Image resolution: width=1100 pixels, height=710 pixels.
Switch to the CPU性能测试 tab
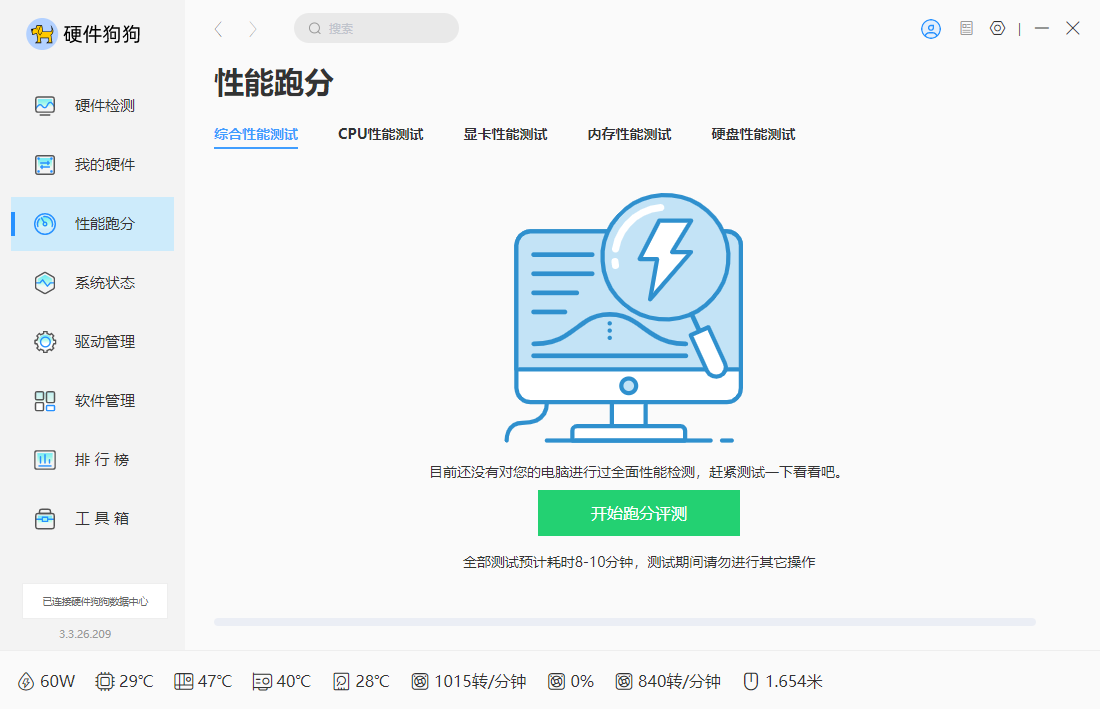click(380, 133)
